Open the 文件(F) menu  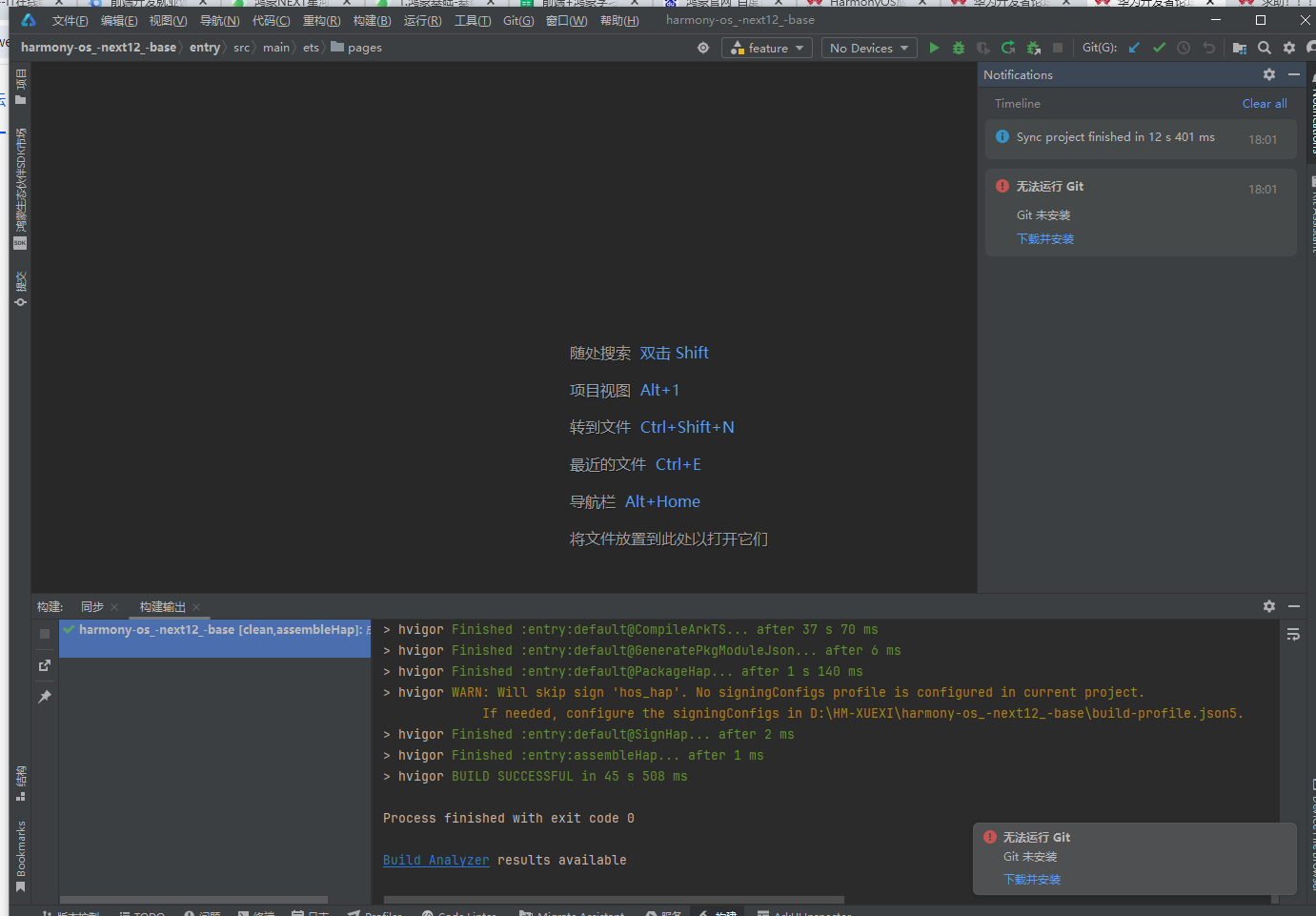pos(70,21)
